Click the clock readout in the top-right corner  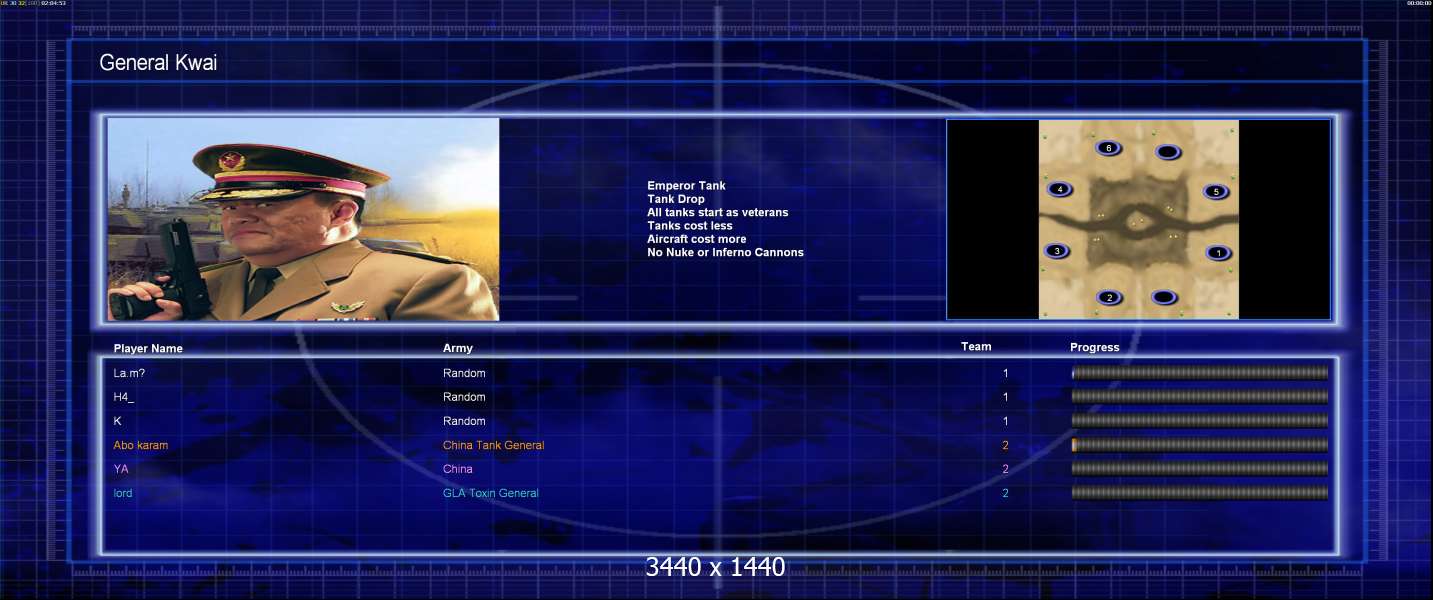(1419, 3)
